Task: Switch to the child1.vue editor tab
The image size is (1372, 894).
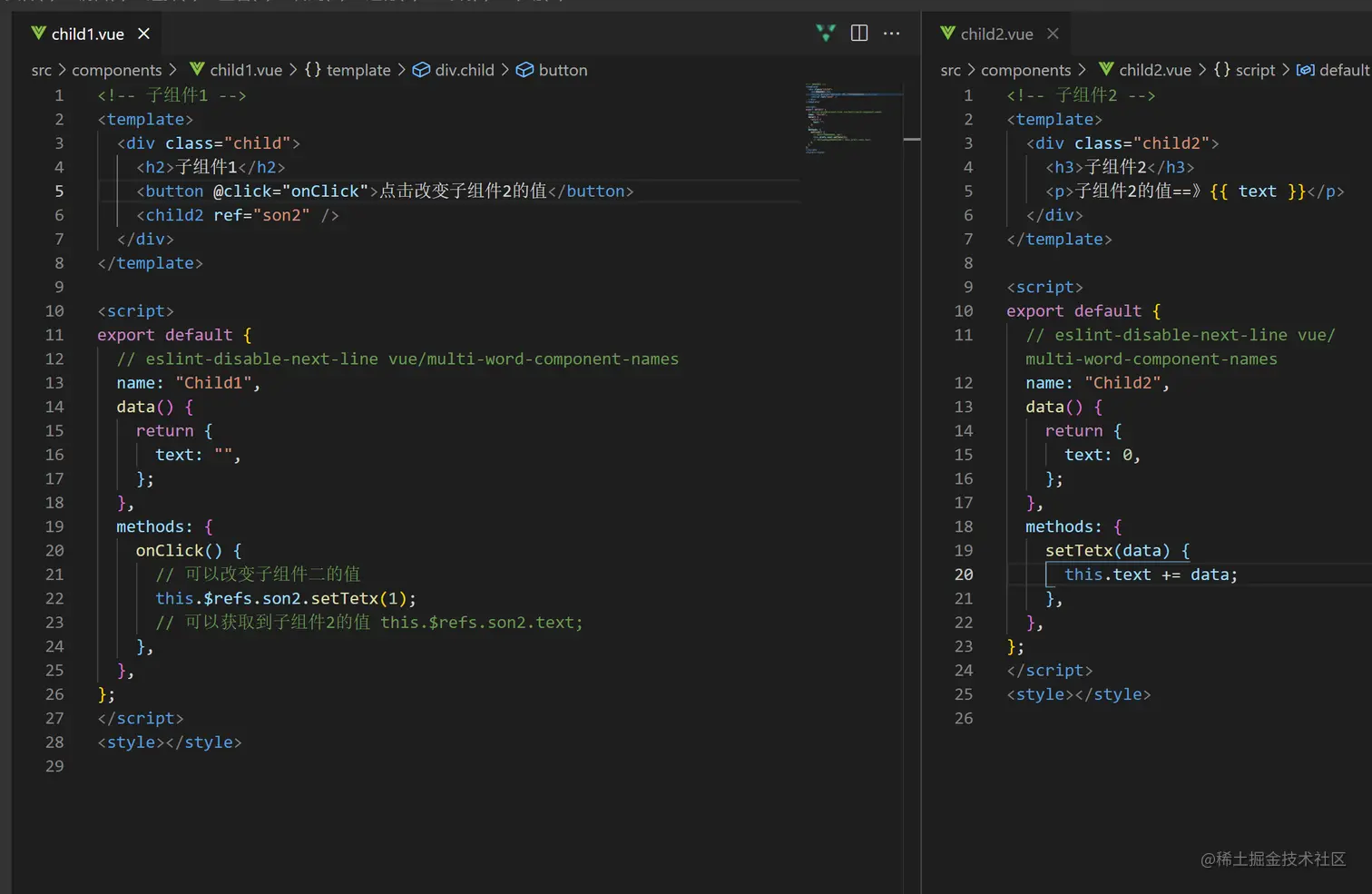Action: (x=88, y=34)
